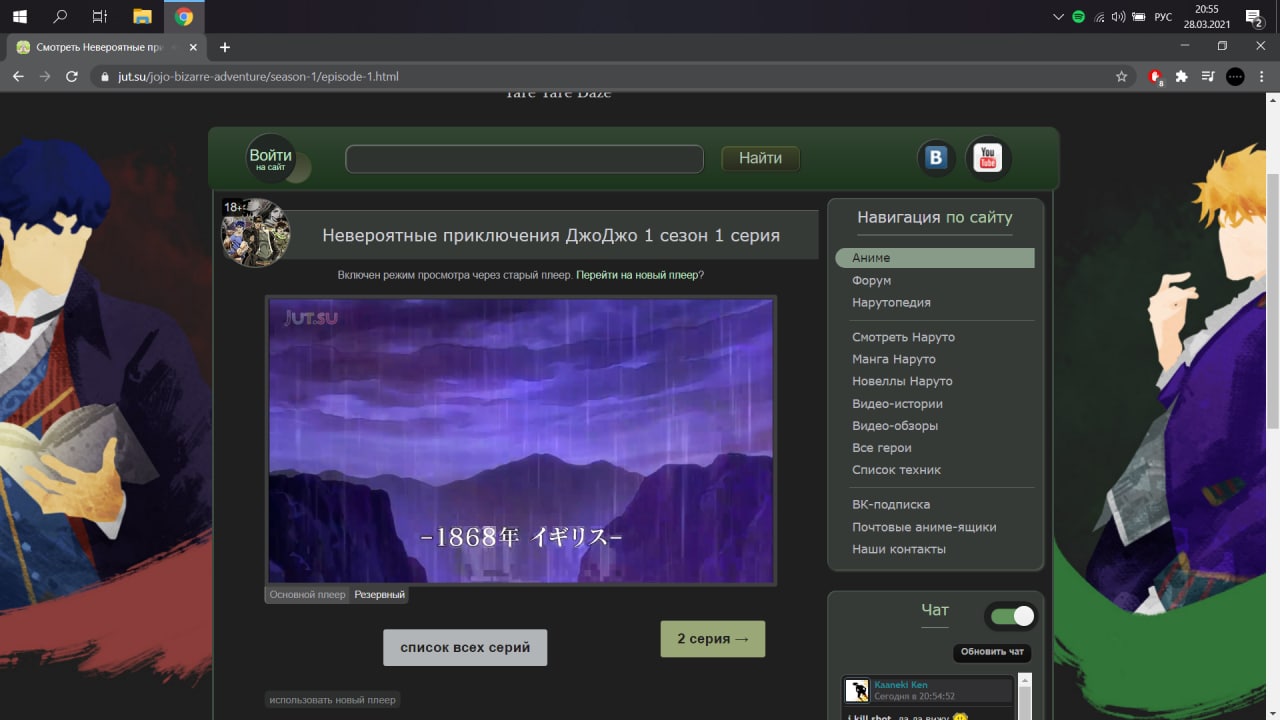Click the JoJo anime avatar thumbnail
1280x720 pixels.
pos(255,233)
